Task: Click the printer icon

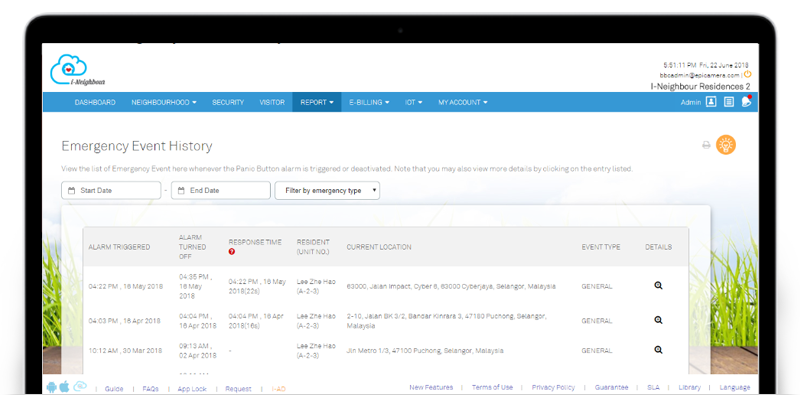Action: click(706, 145)
